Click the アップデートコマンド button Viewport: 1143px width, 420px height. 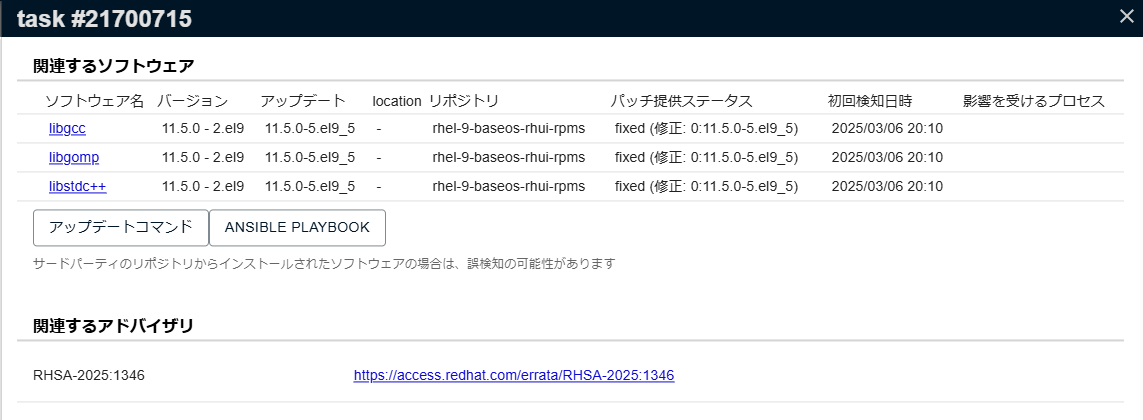[121, 227]
